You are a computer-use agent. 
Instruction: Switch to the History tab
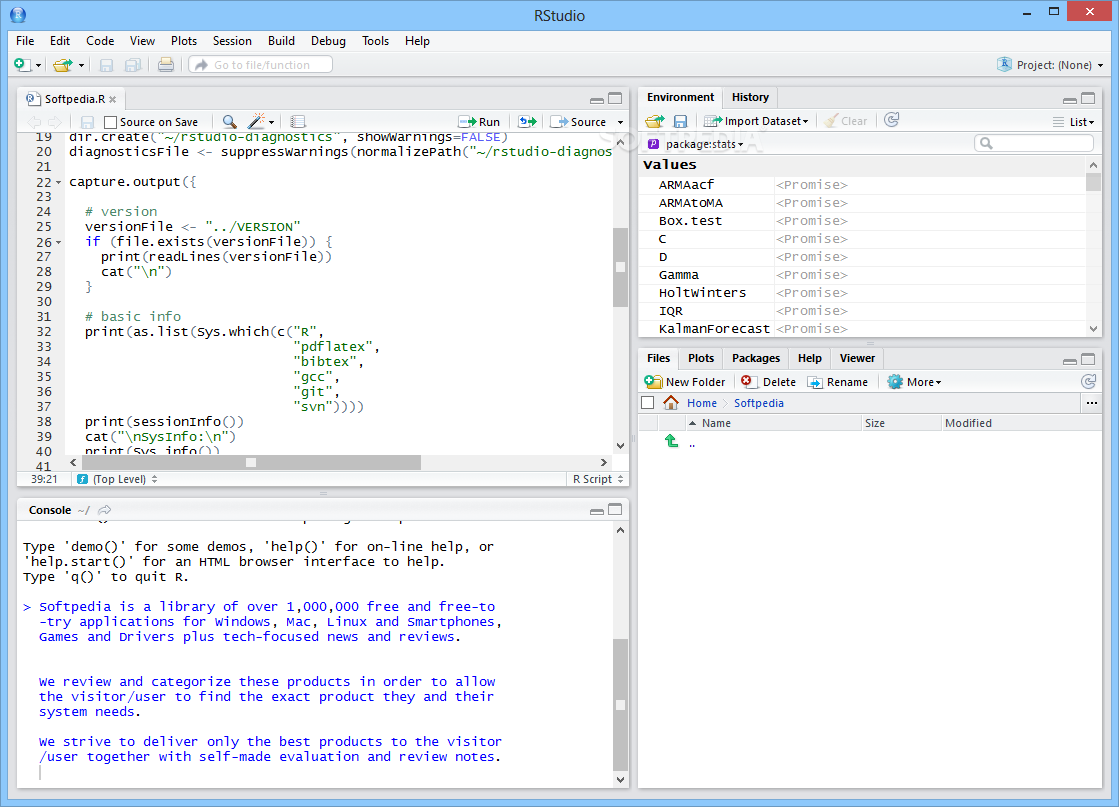tap(750, 97)
